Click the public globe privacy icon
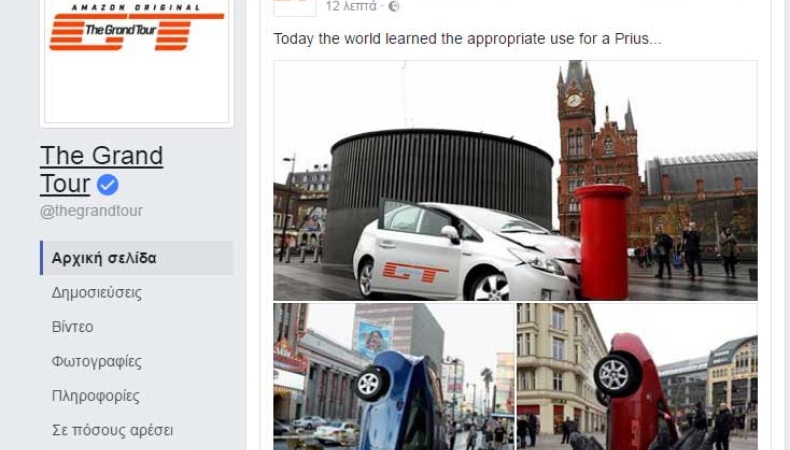Viewport: 790px width, 450px height. pyautogui.click(x=393, y=6)
